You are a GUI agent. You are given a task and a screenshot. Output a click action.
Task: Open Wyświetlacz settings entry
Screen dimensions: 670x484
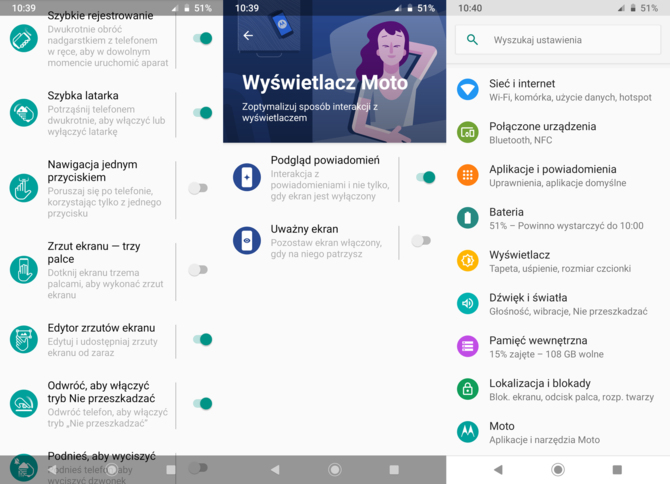coord(558,261)
